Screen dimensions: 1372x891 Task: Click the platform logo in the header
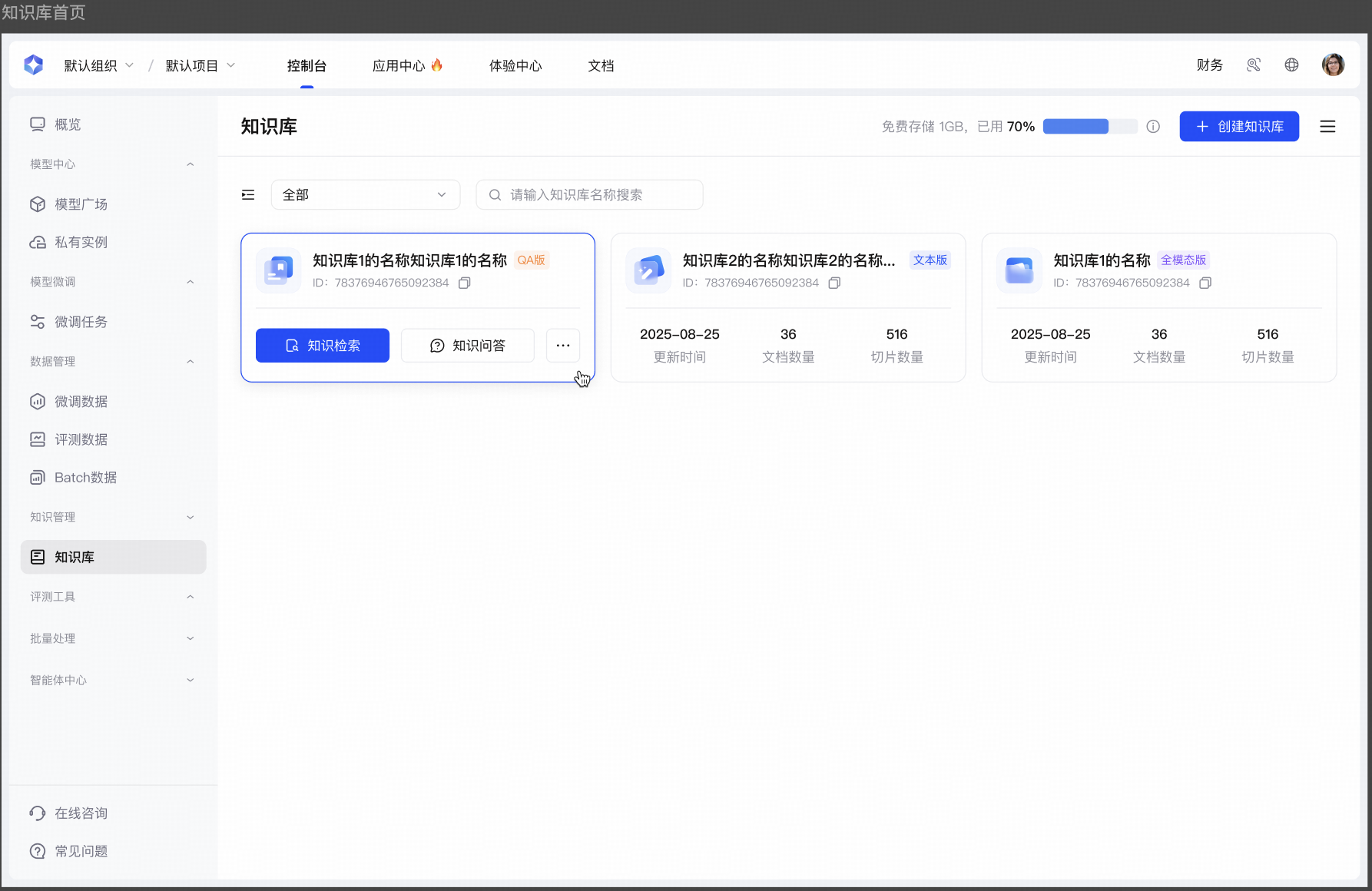(34, 65)
